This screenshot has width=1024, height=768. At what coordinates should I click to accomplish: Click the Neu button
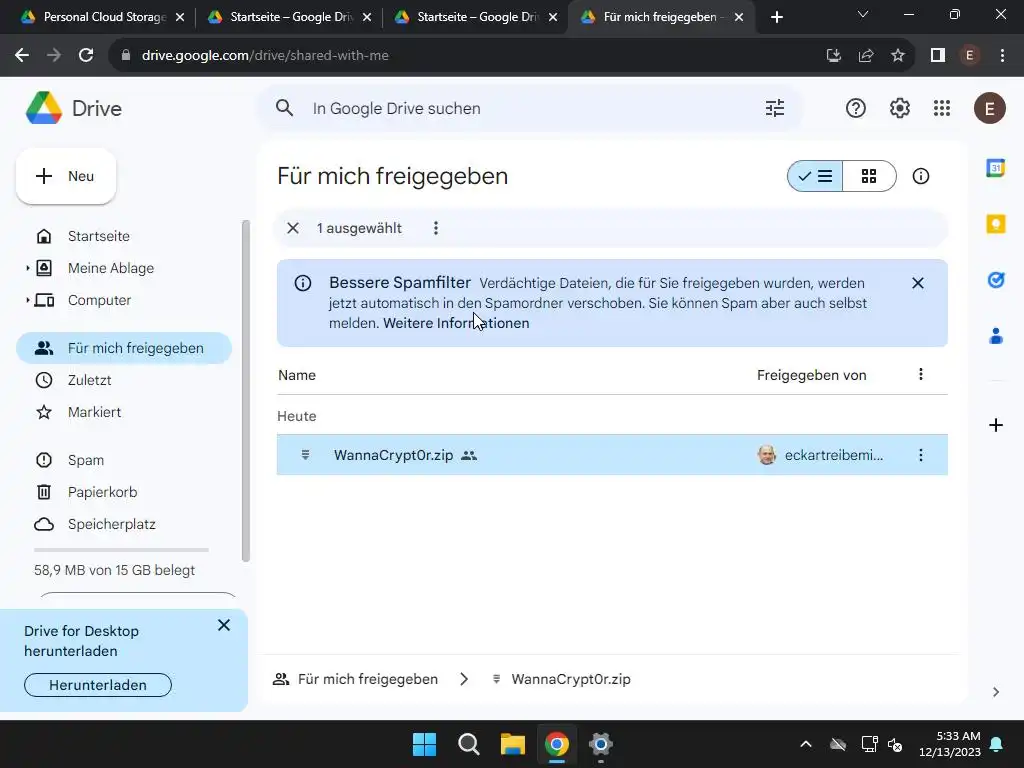pyautogui.click(x=66, y=176)
